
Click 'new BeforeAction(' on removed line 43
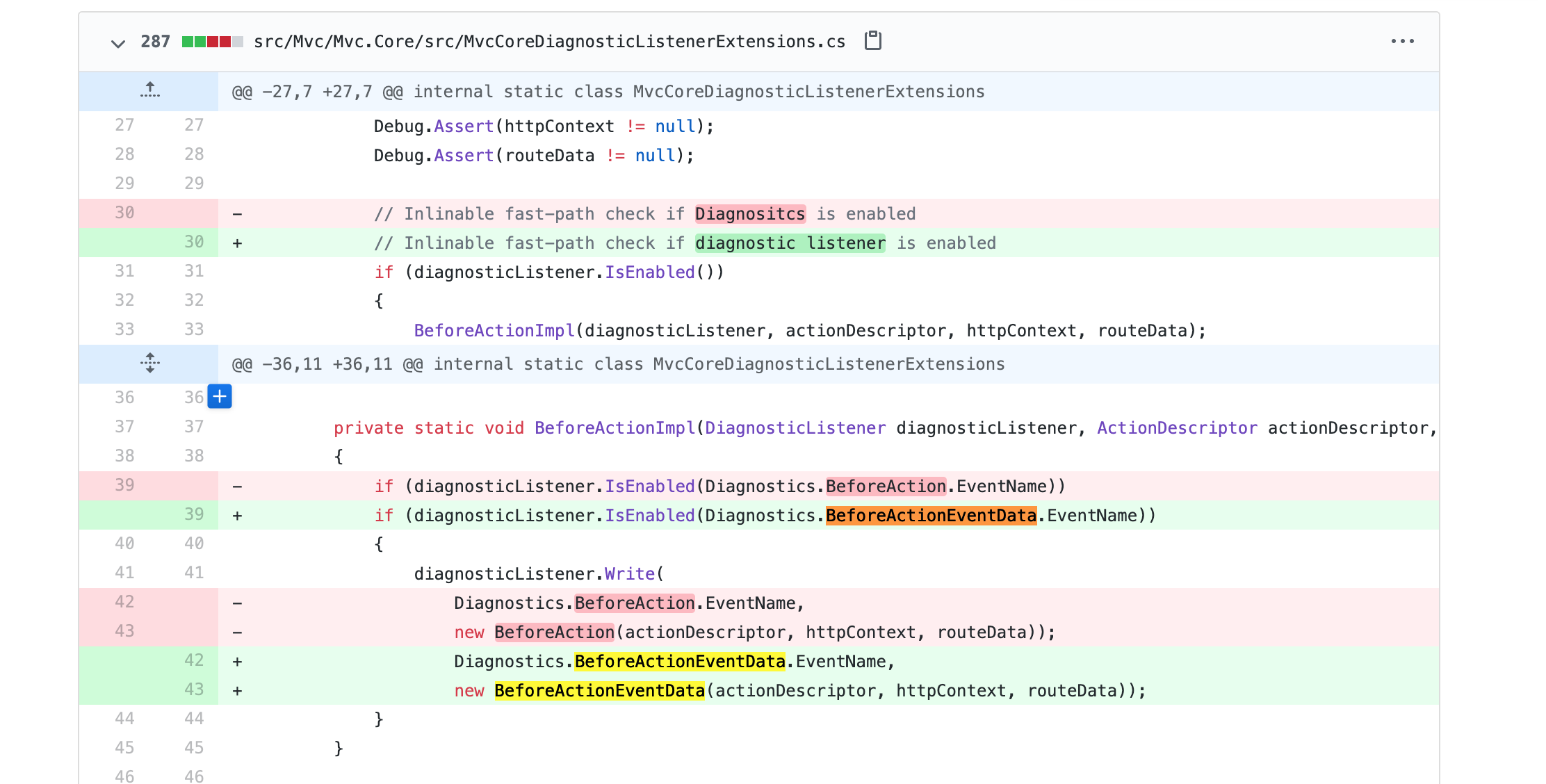[x=539, y=632]
